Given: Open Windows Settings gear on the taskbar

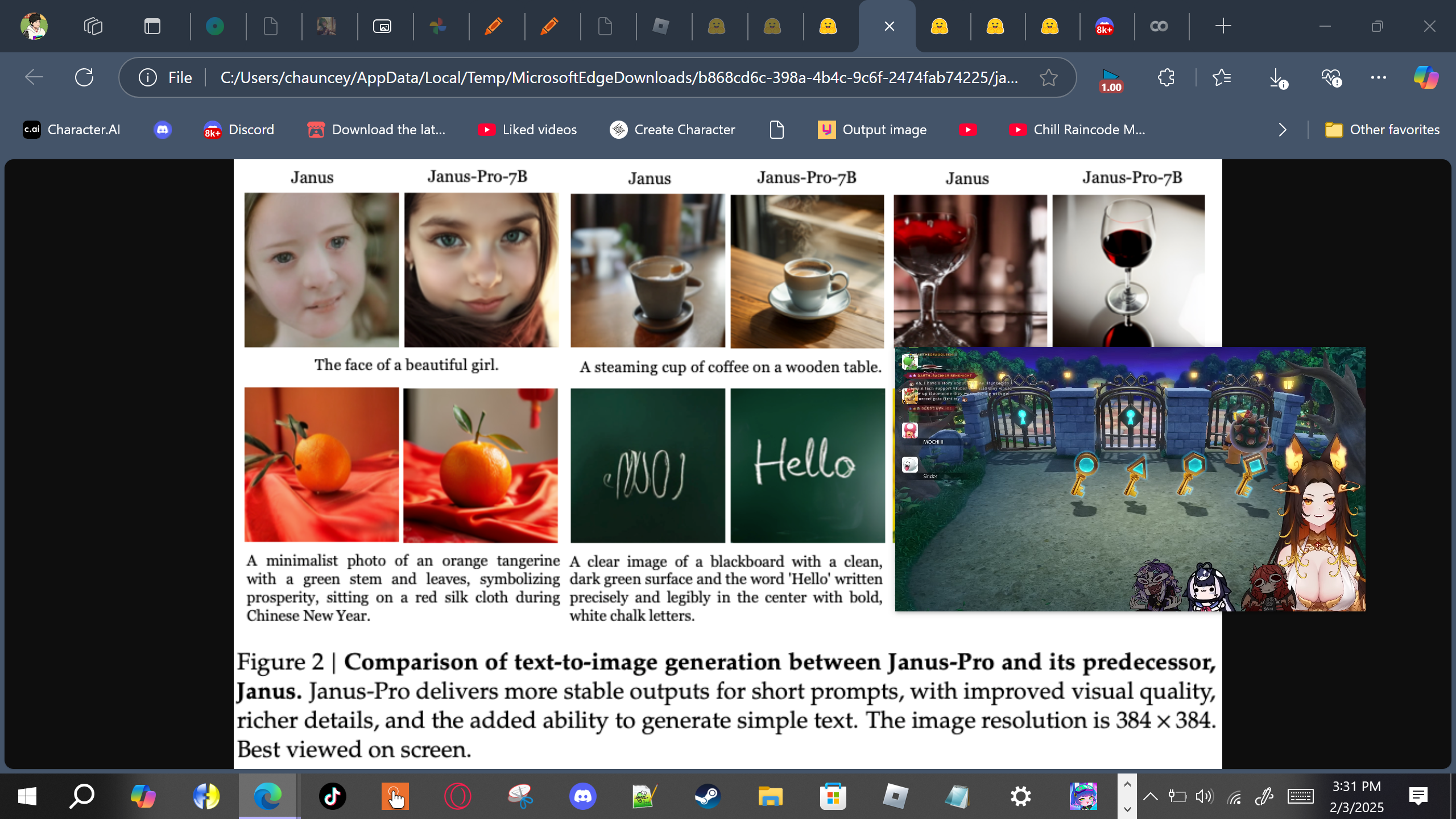Looking at the screenshot, I should (1020, 796).
